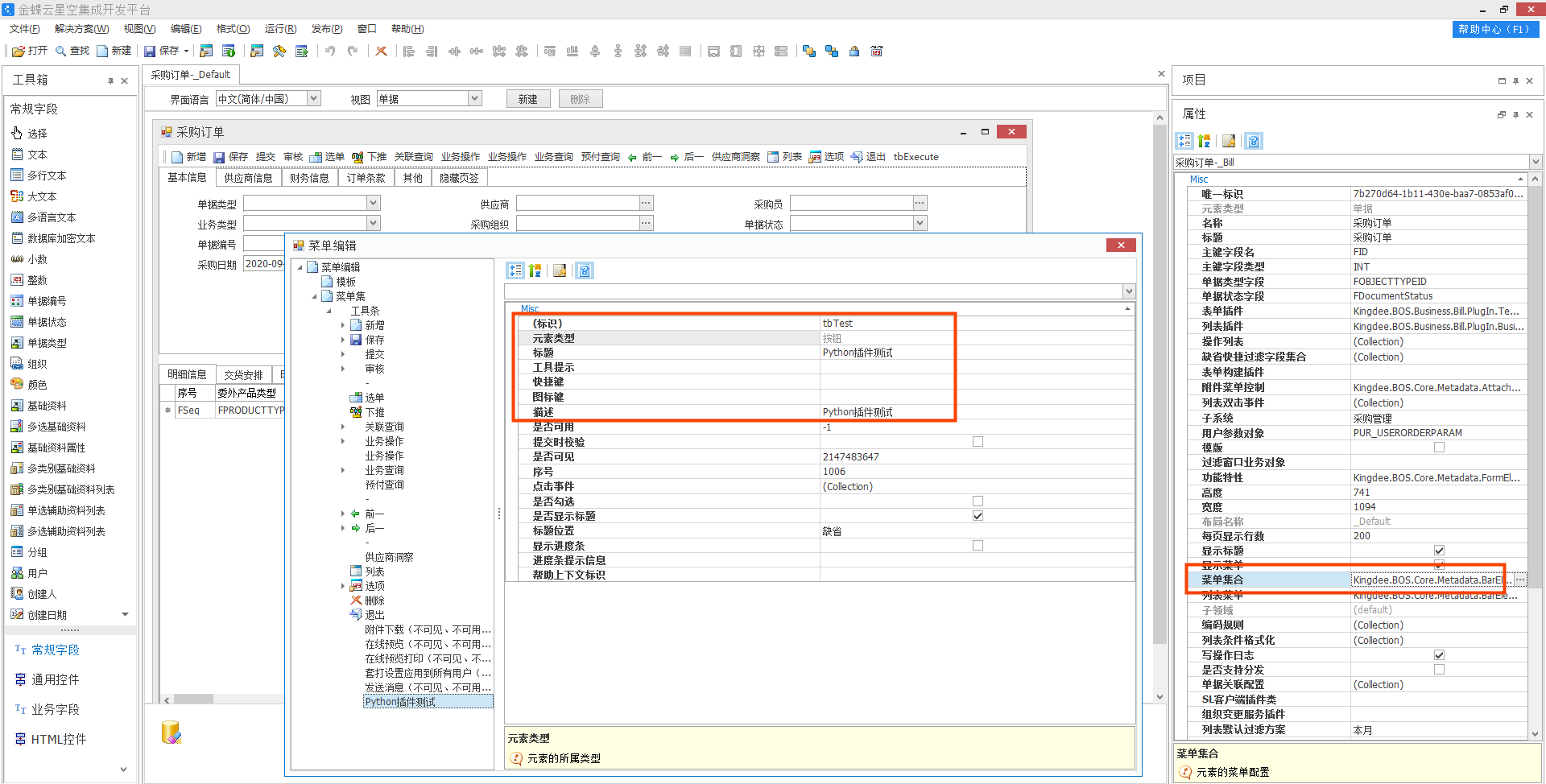This screenshot has width=1546, height=784.
Task: Click the 保存 (Save) disk icon in main toolbar
Action: pyautogui.click(x=150, y=51)
